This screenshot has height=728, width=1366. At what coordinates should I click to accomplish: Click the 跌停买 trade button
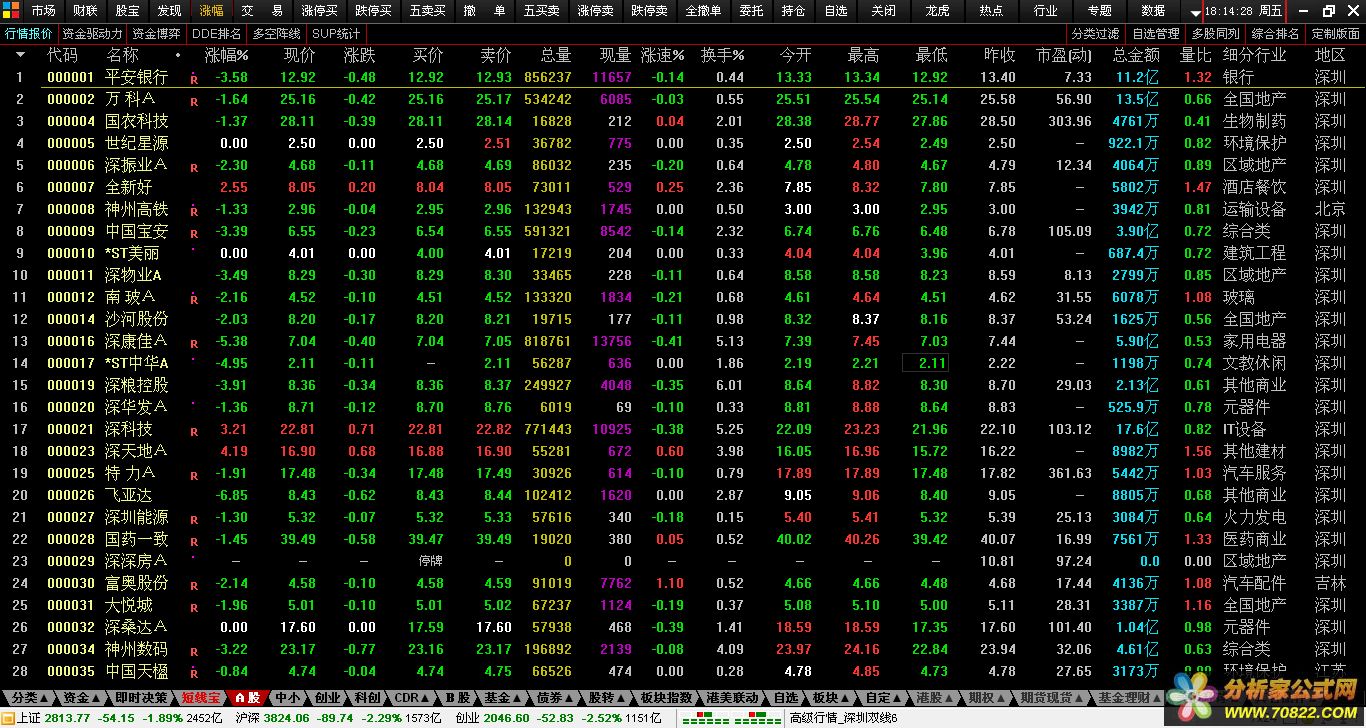coord(373,11)
